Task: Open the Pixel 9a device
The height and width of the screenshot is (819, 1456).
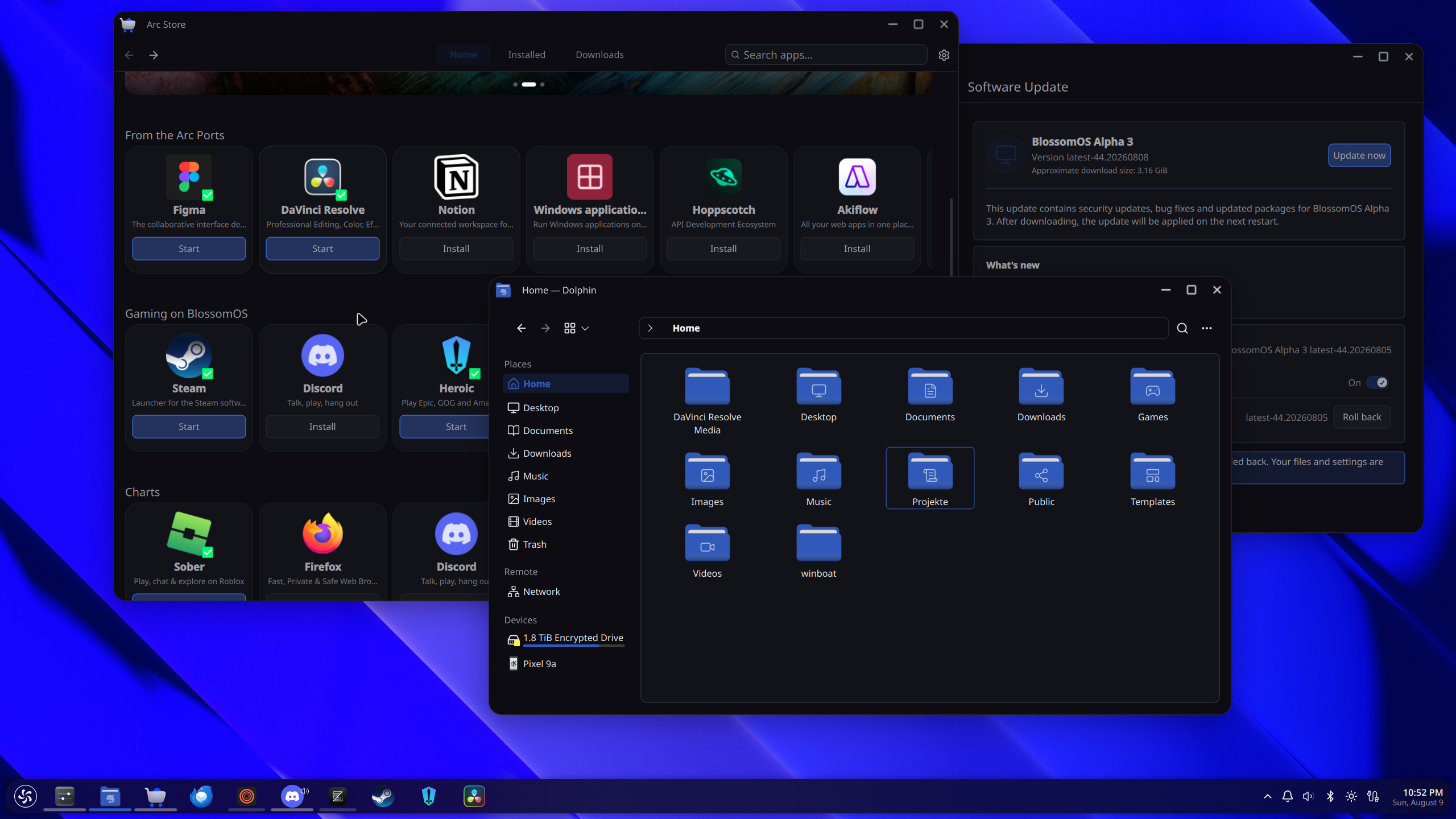Action: click(565, 664)
